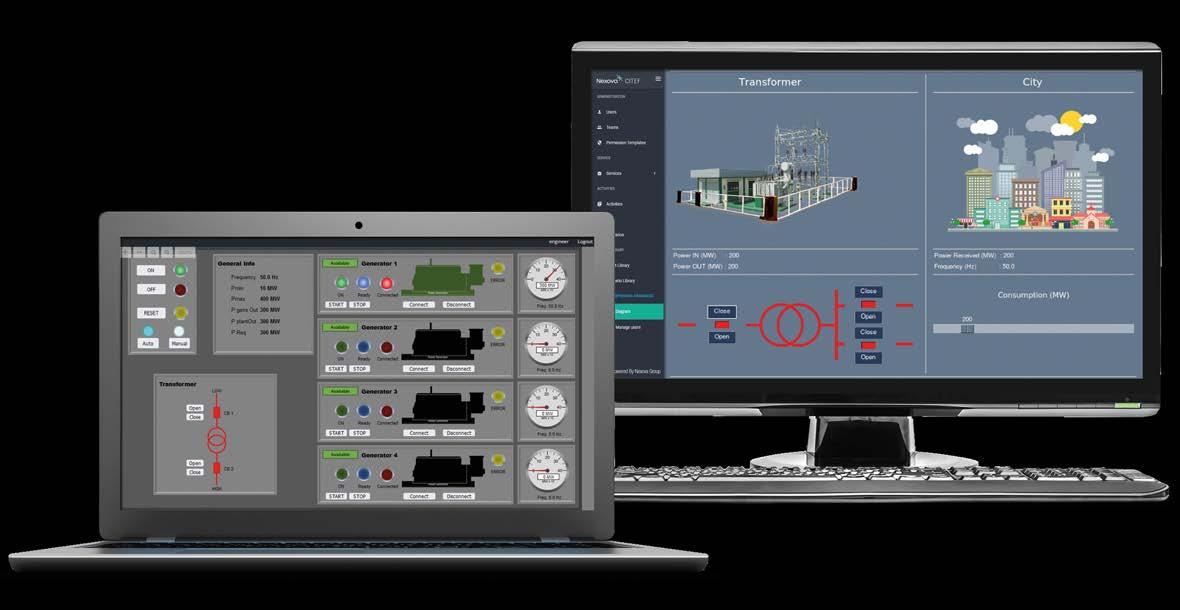1180x610 pixels.
Task: Click the OFF button on laptop panel
Action: click(151, 289)
